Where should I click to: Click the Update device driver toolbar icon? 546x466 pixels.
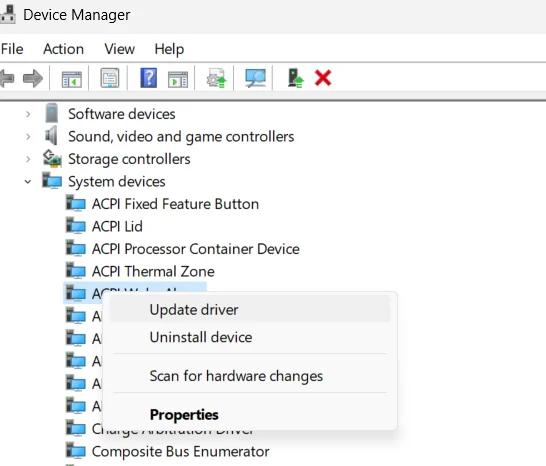pyautogui.click(x=216, y=78)
